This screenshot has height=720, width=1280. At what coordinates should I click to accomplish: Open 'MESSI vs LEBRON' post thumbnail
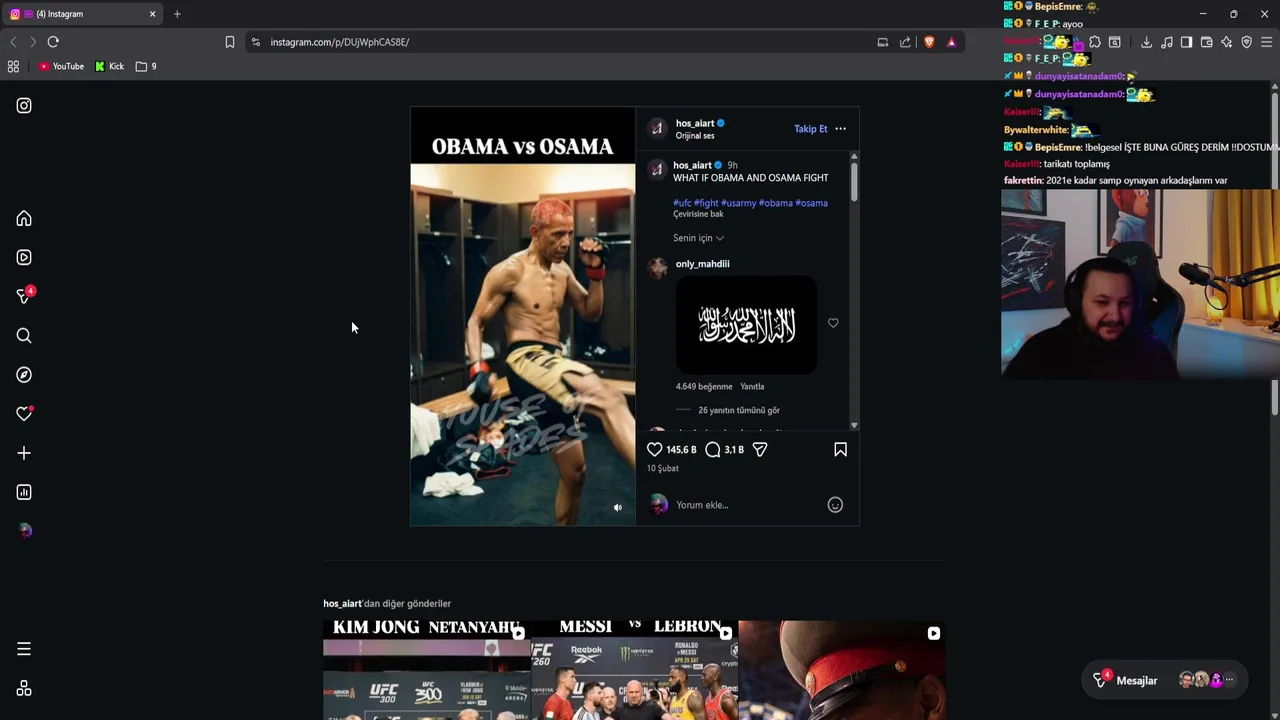[x=635, y=670]
